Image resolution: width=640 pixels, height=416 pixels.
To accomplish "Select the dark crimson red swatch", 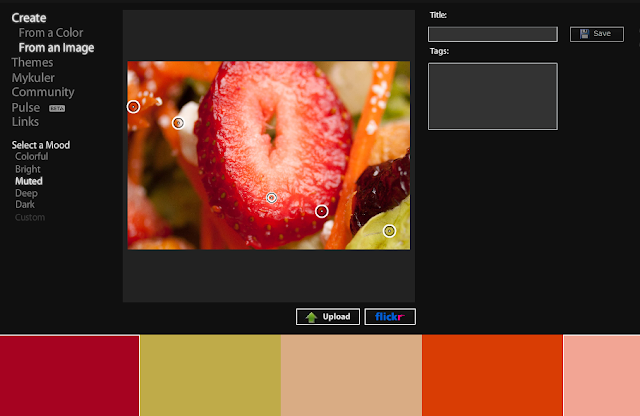I will (70, 376).
